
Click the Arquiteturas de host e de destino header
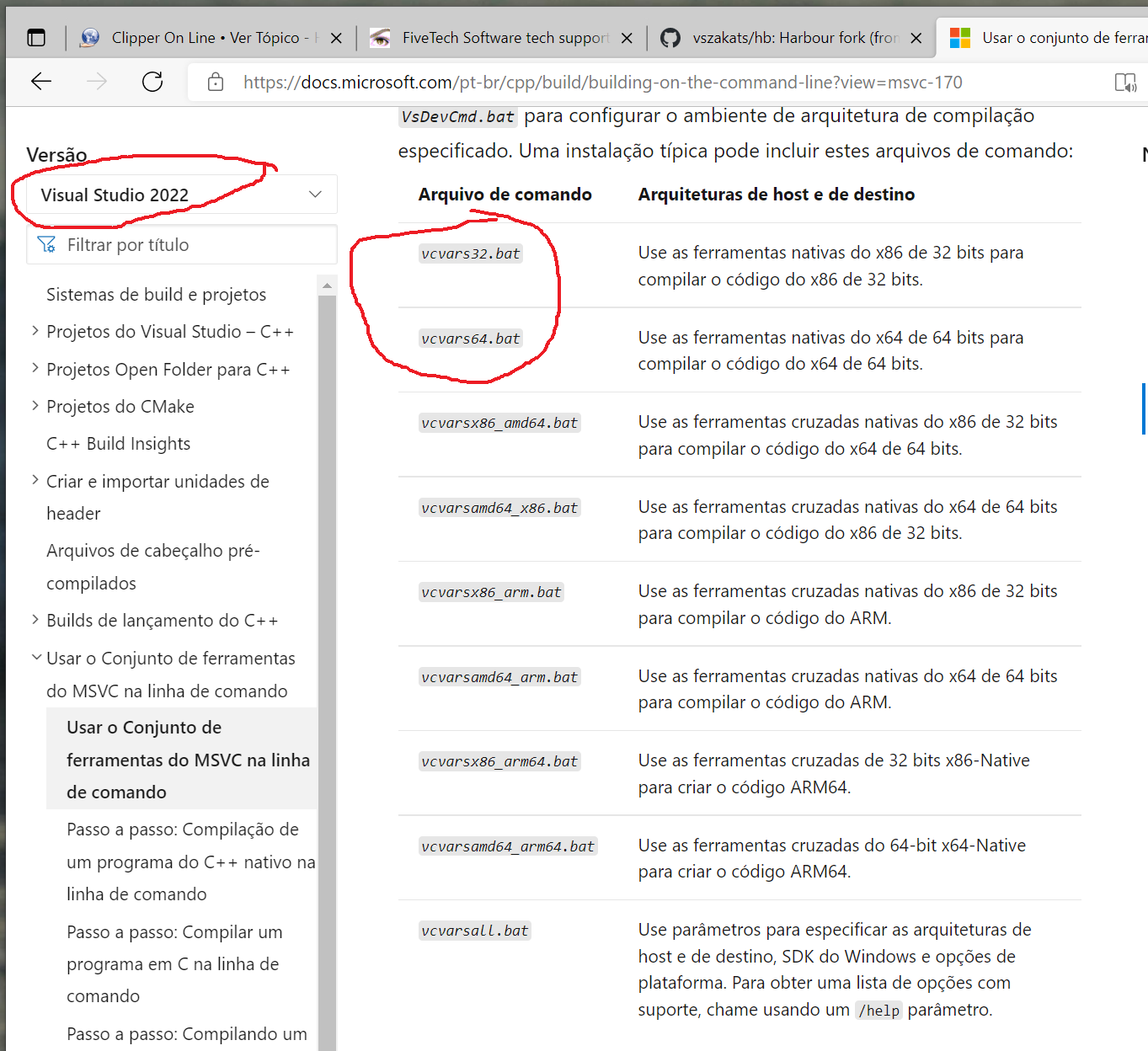pyautogui.click(x=776, y=194)
